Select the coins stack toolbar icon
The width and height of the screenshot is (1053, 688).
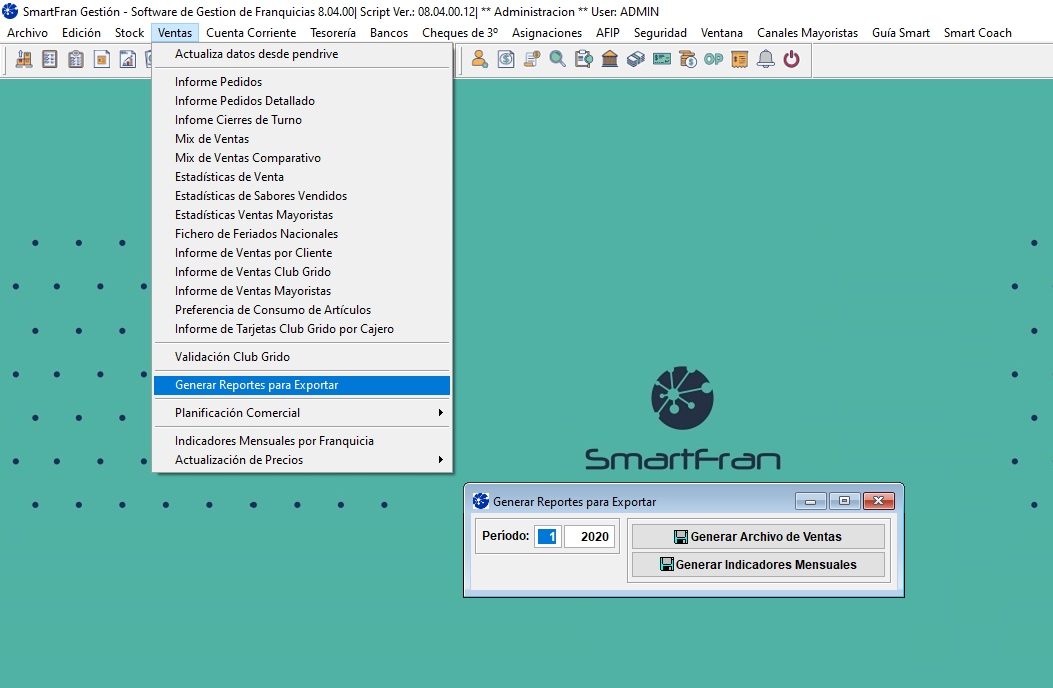pos(687,59)
